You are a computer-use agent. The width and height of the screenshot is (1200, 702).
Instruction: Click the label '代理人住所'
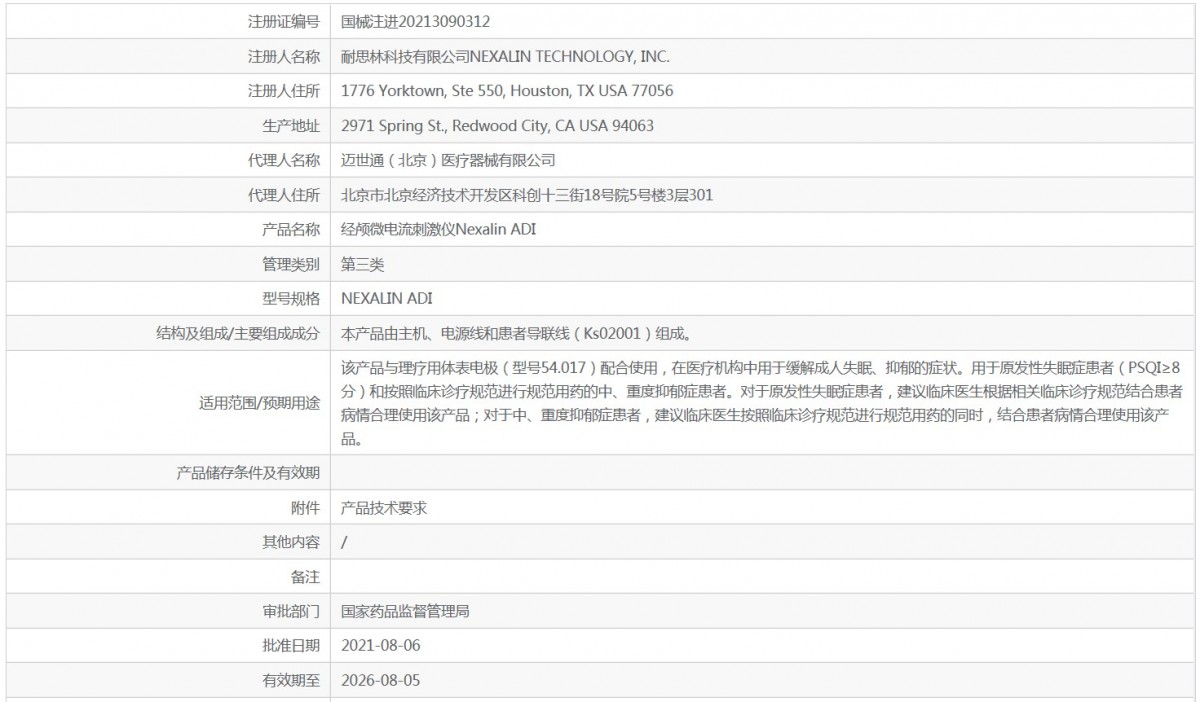284,195
